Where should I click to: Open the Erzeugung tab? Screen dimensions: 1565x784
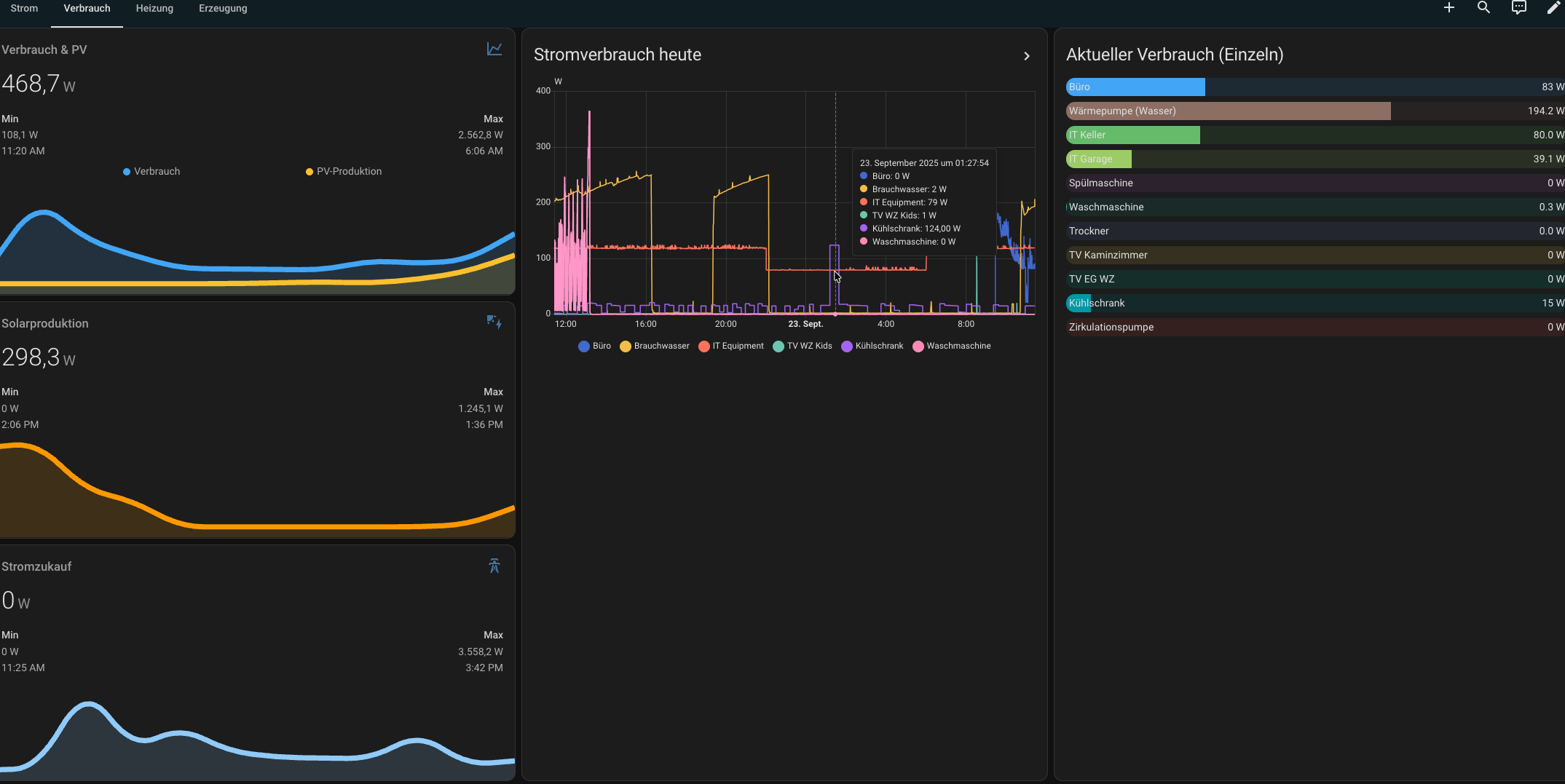click(x=223, y=9)
